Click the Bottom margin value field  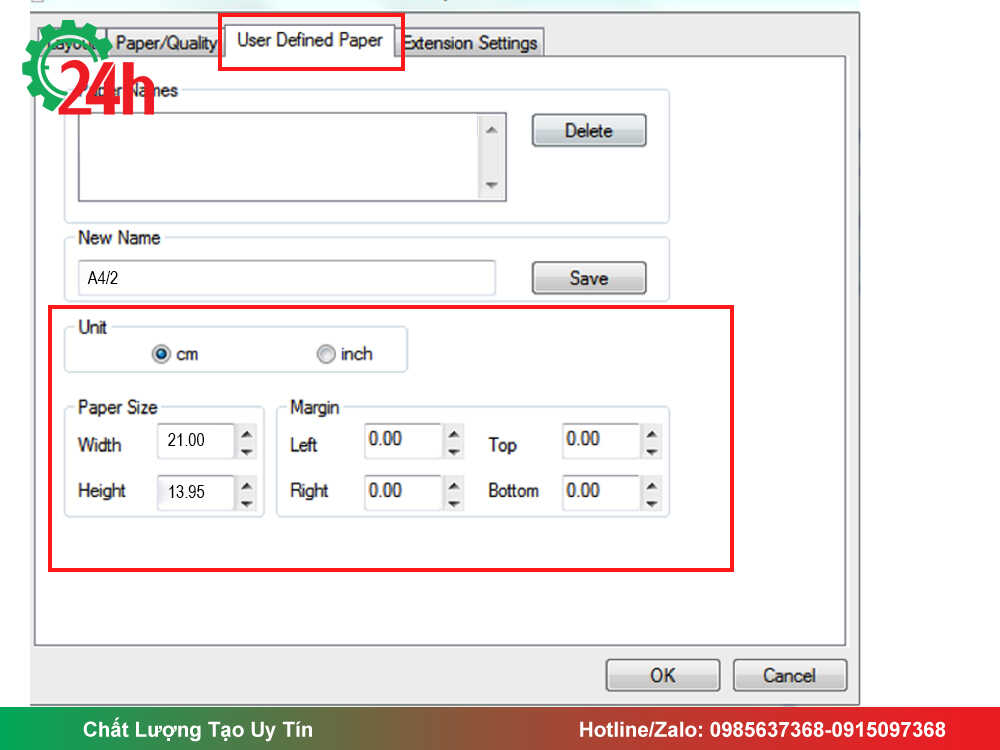pos(601,492)
